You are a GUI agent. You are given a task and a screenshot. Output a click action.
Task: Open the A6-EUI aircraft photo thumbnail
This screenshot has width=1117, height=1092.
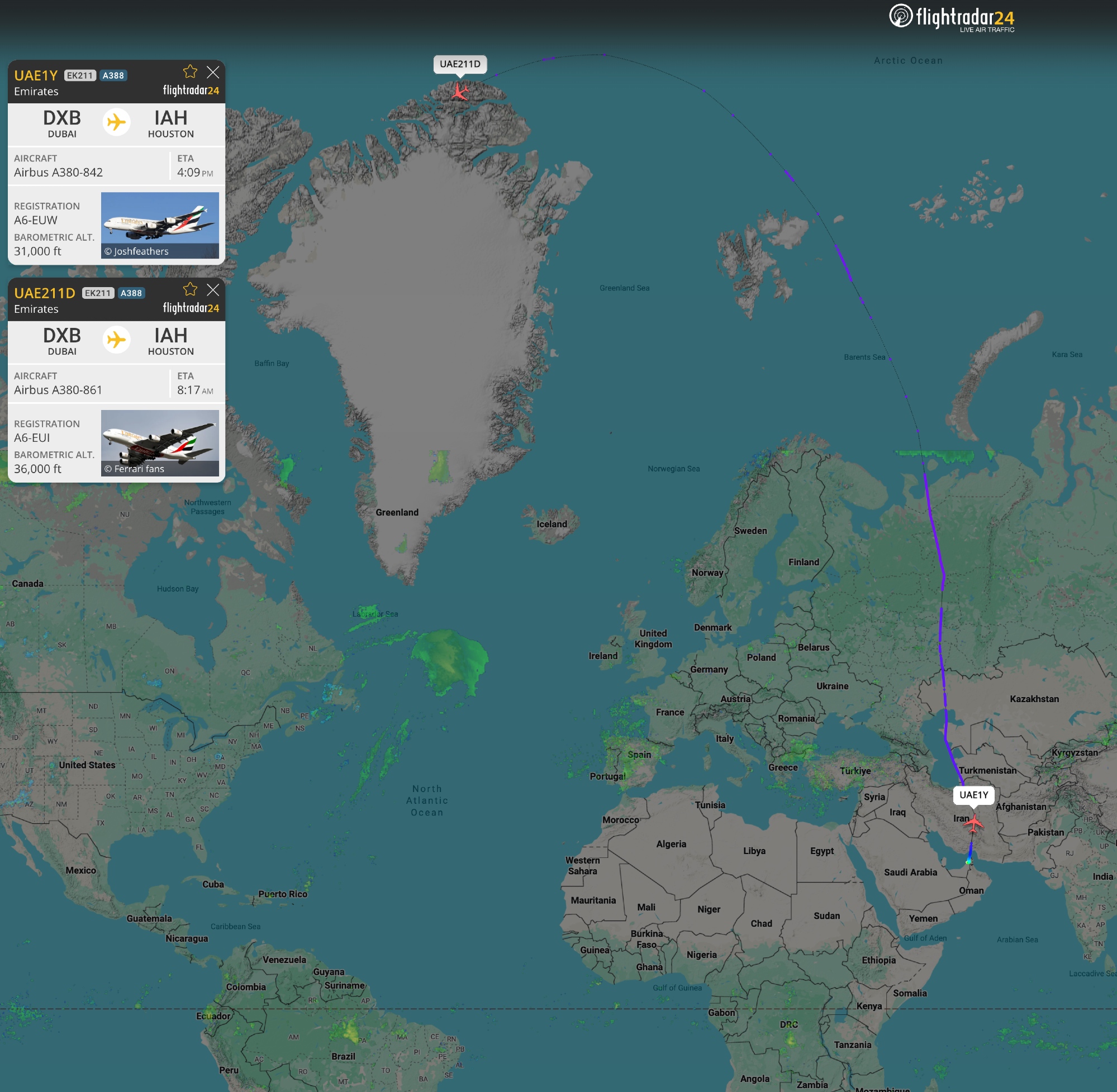coord(159,442)
